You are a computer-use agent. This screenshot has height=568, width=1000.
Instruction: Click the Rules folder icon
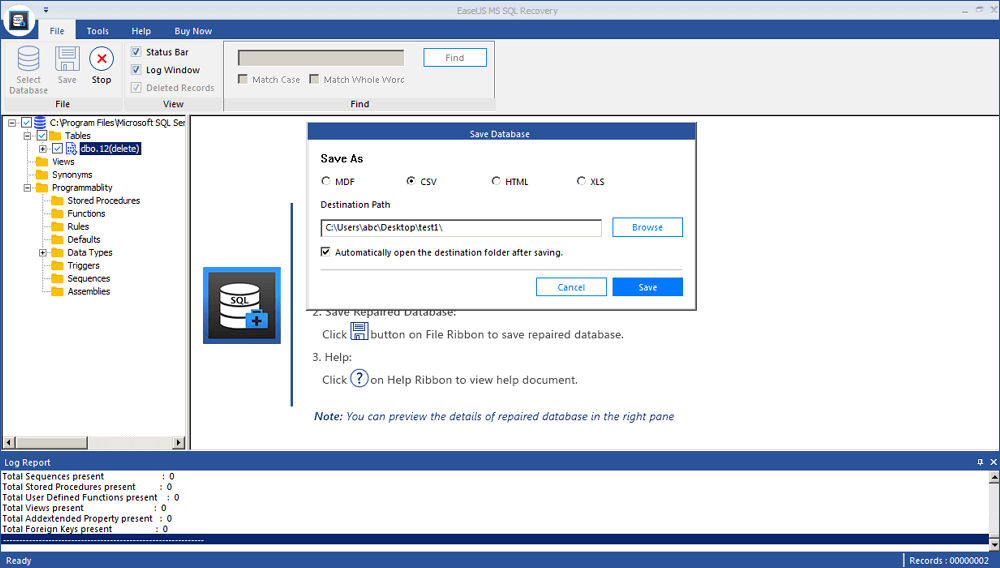click(57, 226)
